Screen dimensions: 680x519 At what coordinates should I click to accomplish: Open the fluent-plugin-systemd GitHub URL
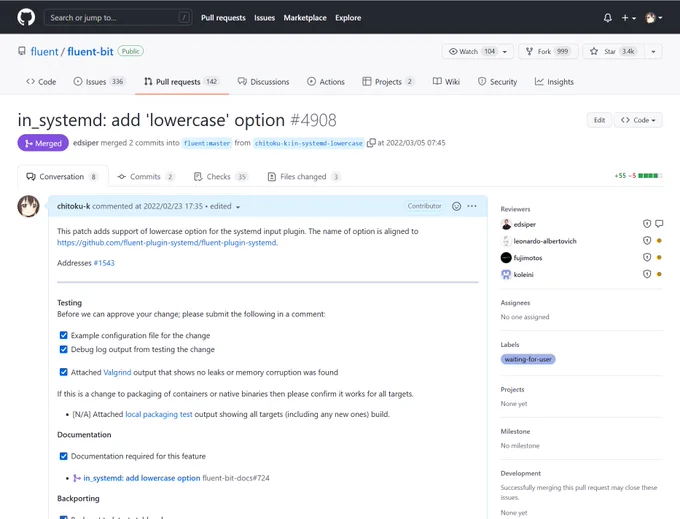point(167,243)
